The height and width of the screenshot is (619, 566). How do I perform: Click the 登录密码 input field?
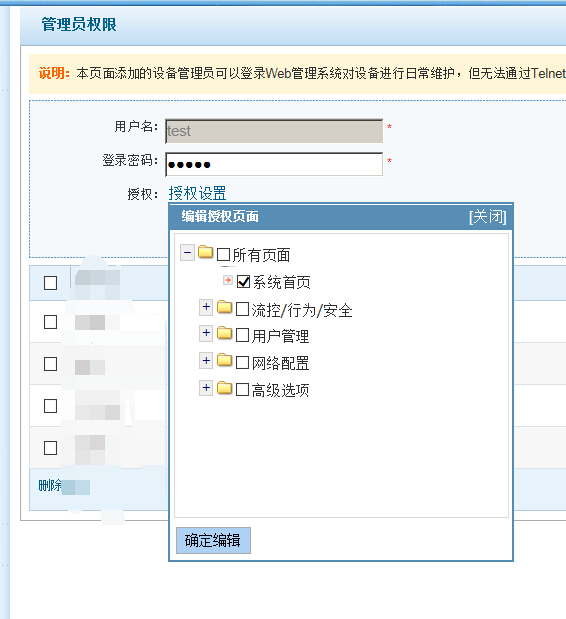pyautogui.click(x=274, y=164)
